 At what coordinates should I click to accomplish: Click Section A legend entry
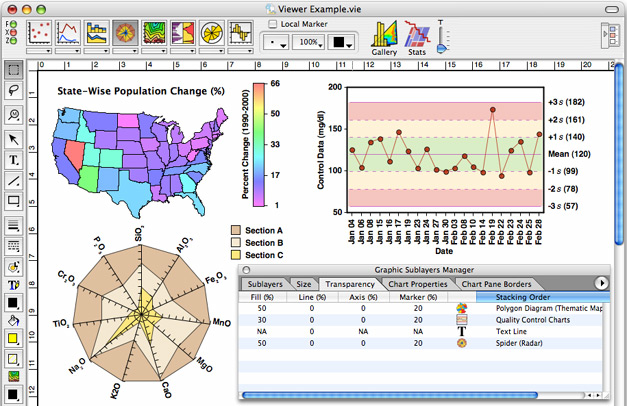pyautogui.click(x=257, y=230)
